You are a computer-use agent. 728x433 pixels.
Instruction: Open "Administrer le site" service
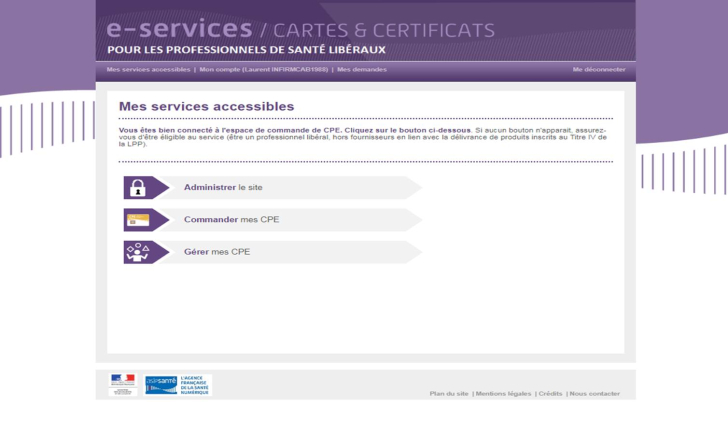coord(223,188)
